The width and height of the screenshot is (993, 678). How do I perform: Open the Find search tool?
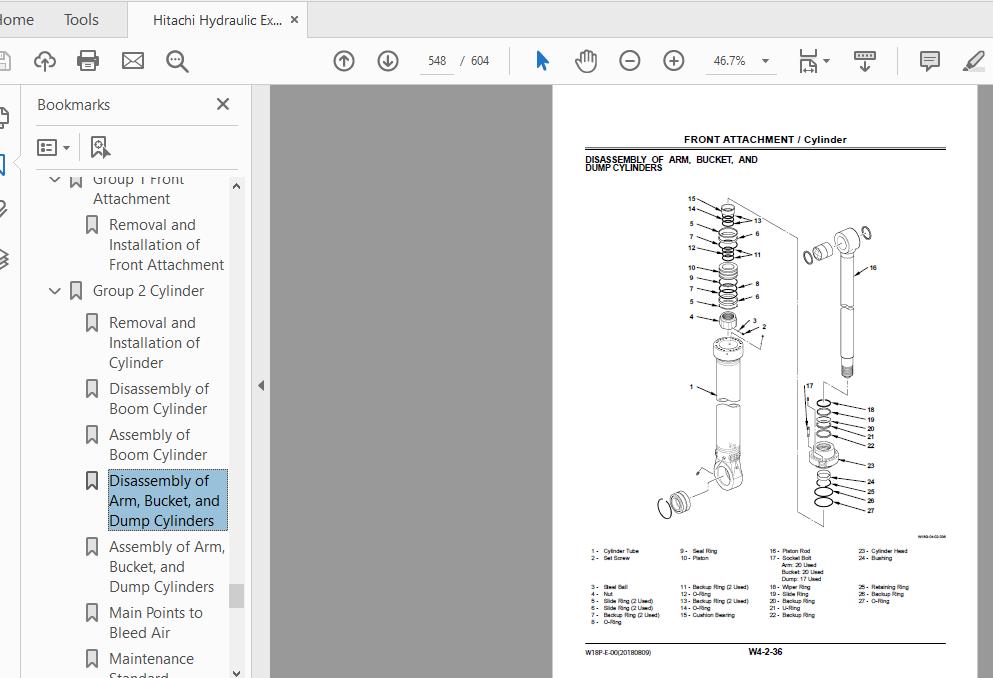point(177,61)
